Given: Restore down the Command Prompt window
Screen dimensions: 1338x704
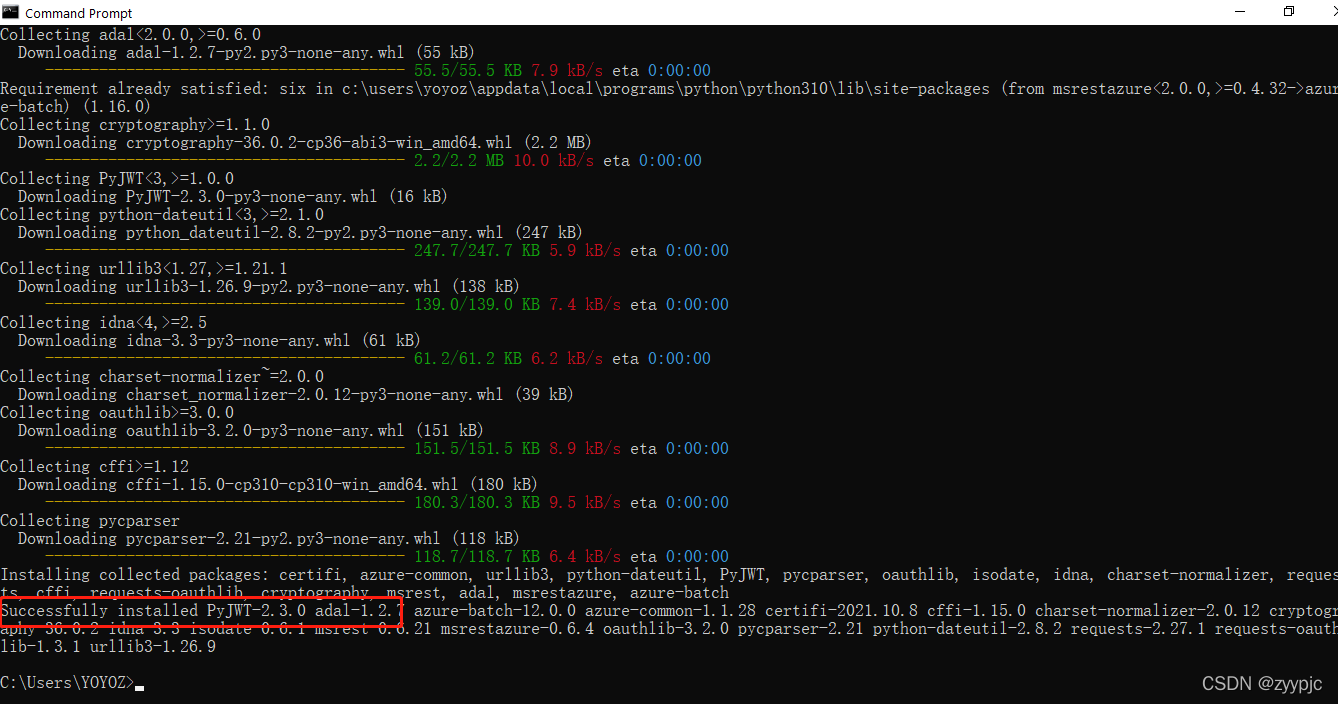Looking at the screenshot, I should 1289,12.
